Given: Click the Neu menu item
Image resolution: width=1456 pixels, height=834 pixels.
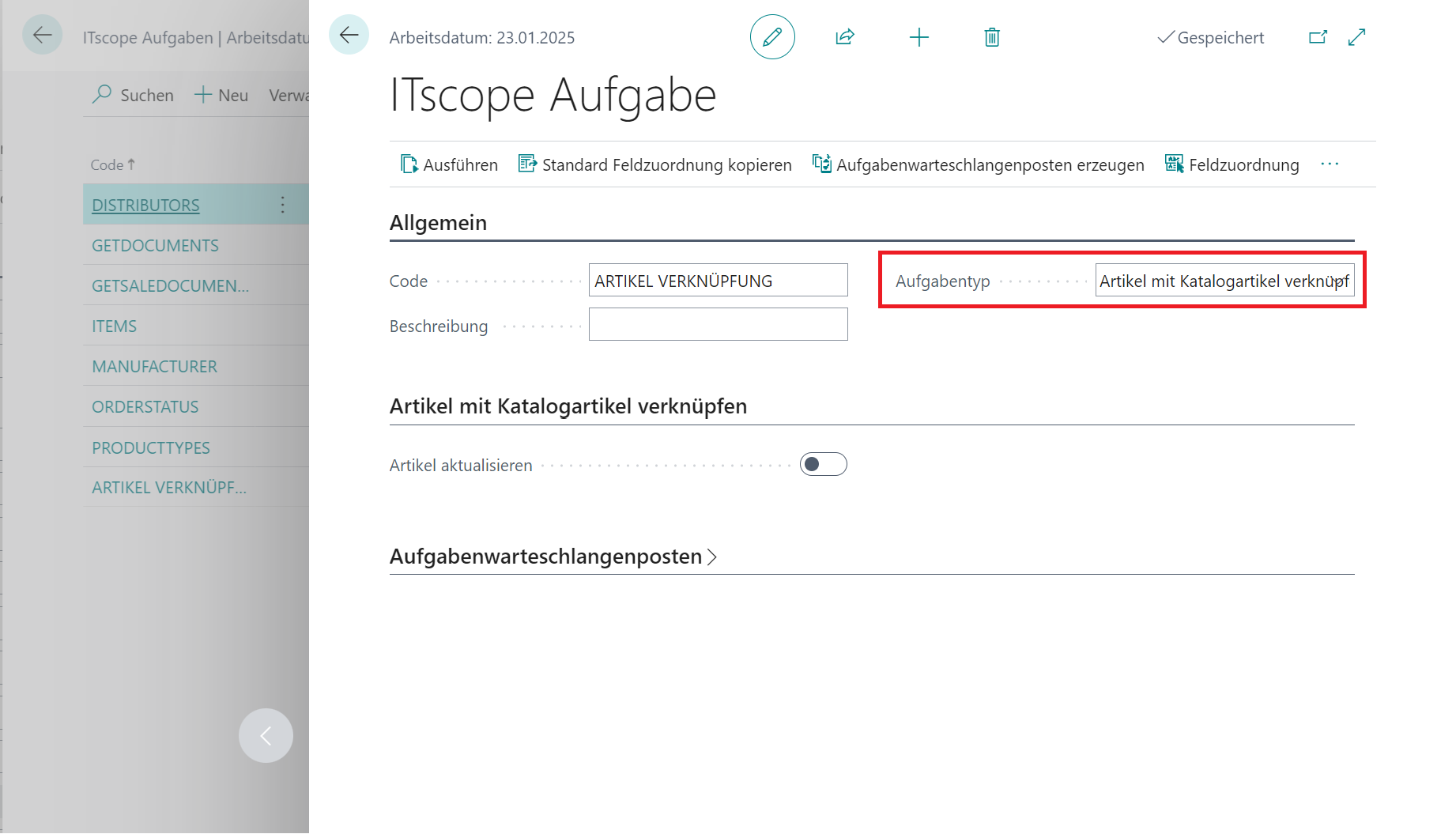Looking at the screenshot, I should 221,94.
